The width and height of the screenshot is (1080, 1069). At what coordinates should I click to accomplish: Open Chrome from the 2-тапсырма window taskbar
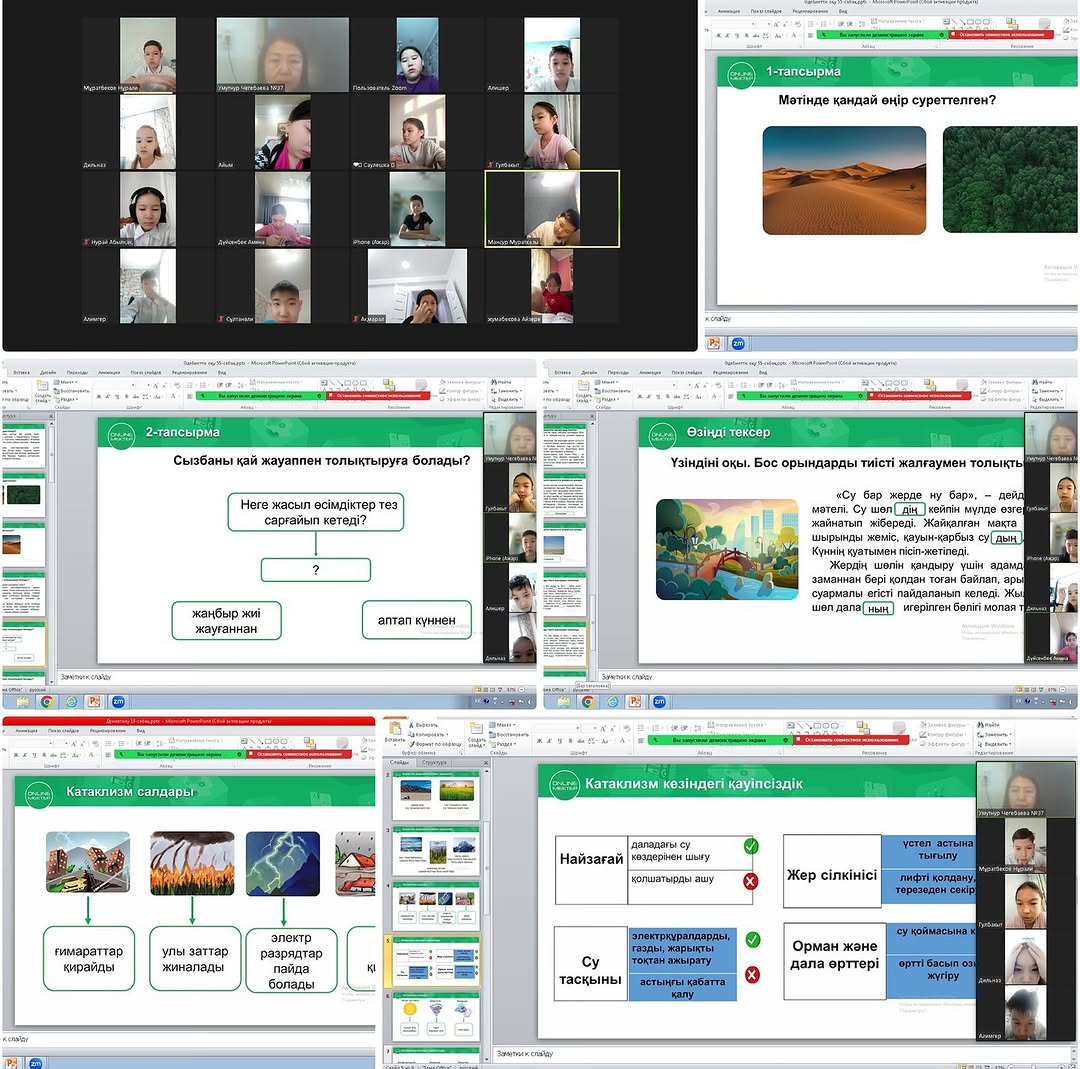pyautogui.click(x=47, y=702)
